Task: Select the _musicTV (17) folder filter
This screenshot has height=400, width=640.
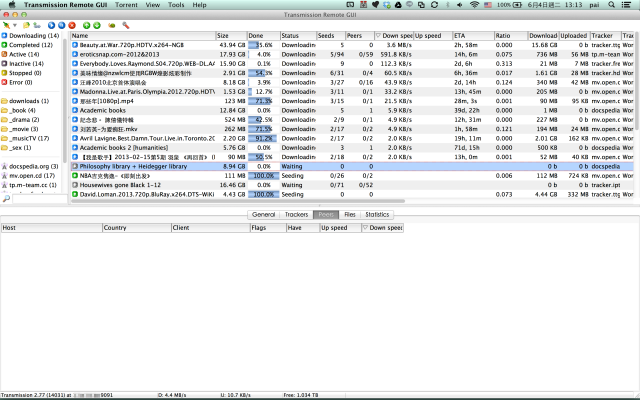Action: tap(32, 137)
